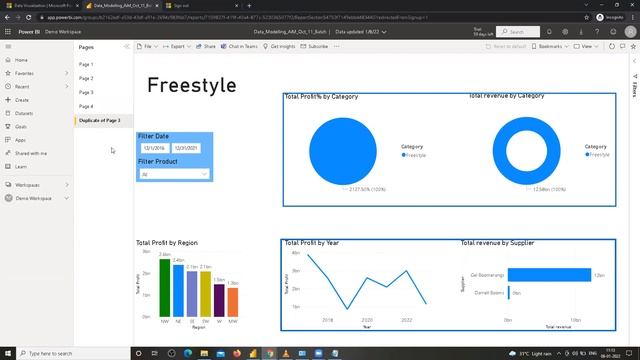
Task: Open Datasets in the sidebar
Action: point(24,113)
